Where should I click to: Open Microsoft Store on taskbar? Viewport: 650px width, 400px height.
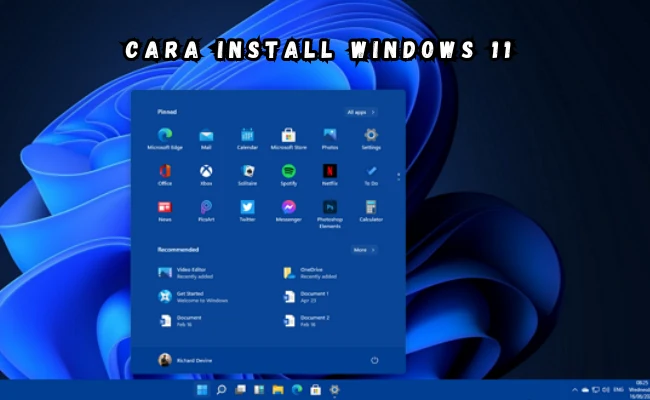coord(315,390)
